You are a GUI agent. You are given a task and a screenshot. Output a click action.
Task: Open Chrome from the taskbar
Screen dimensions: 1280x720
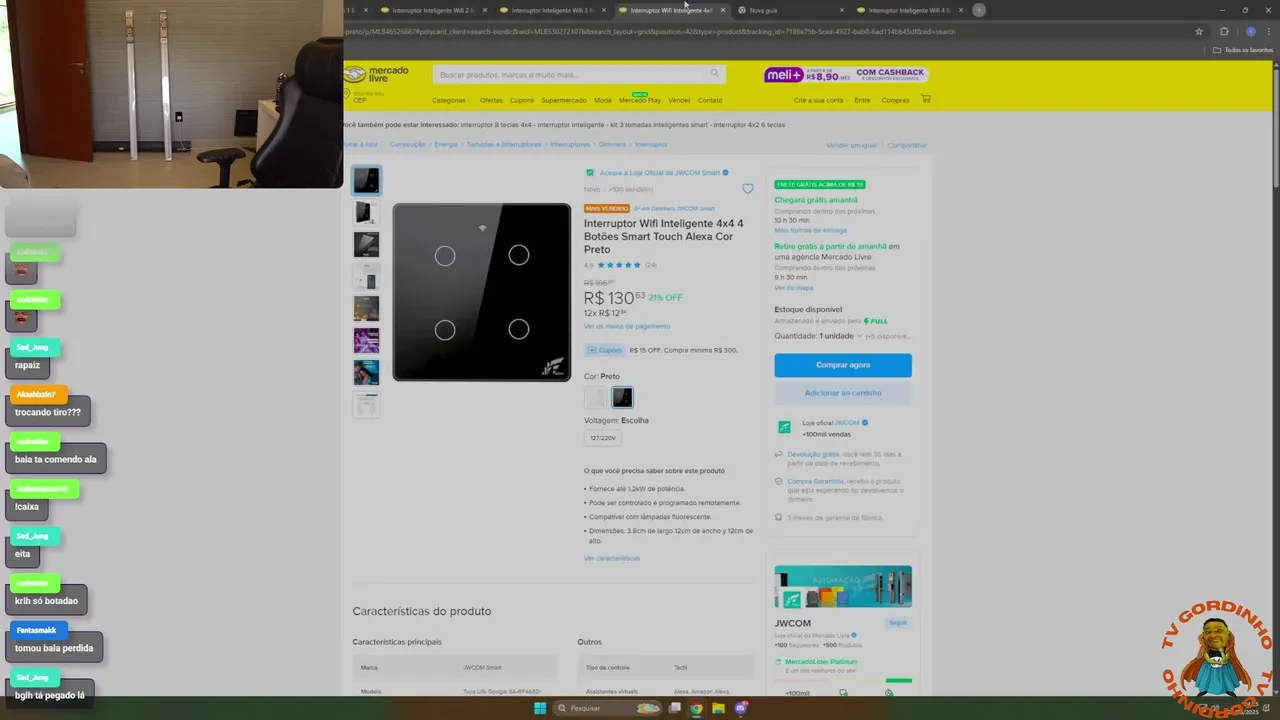tap(696, 708)
